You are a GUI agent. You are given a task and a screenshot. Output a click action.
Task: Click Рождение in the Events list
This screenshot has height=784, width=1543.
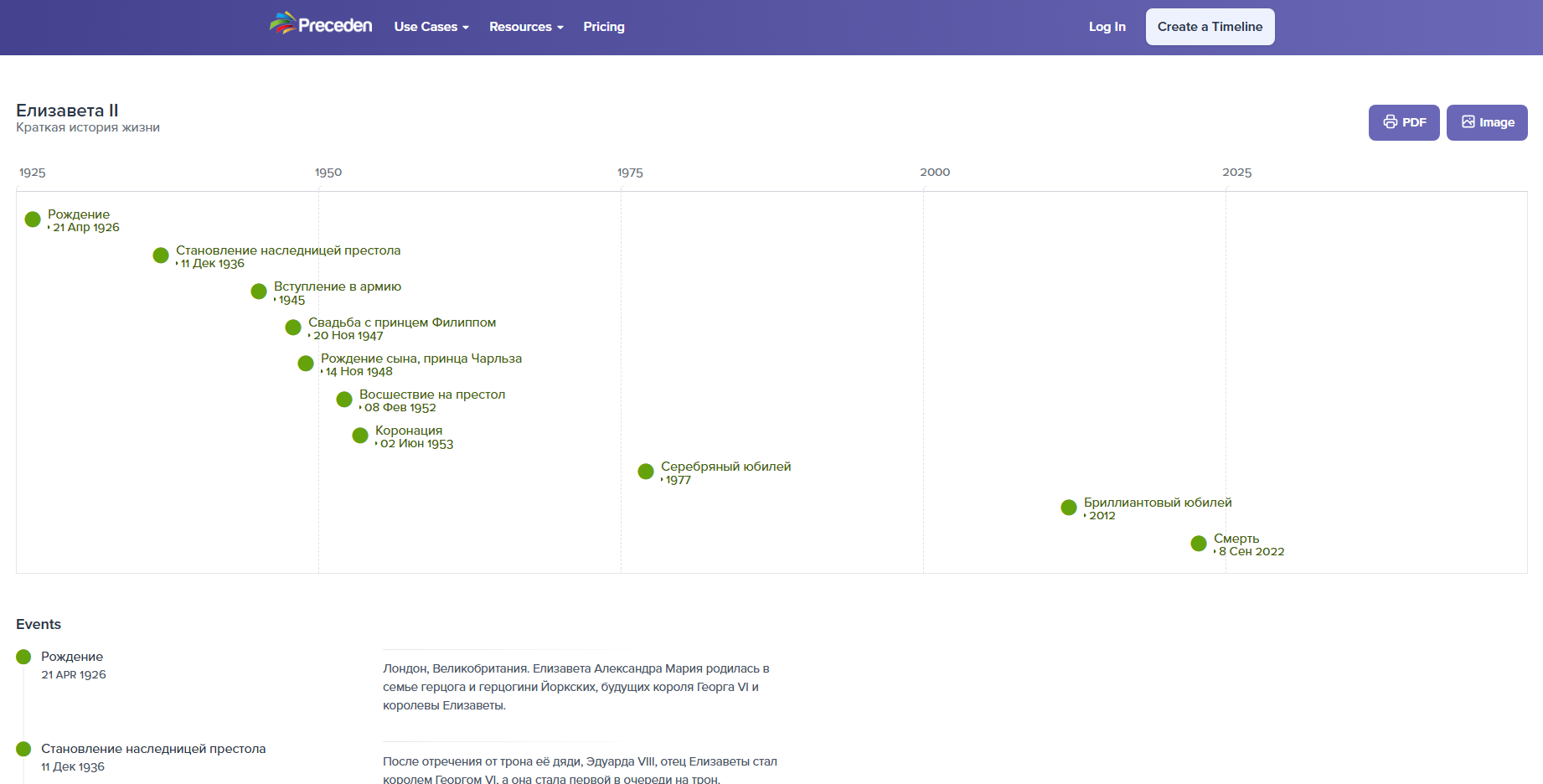coord(72,657)
